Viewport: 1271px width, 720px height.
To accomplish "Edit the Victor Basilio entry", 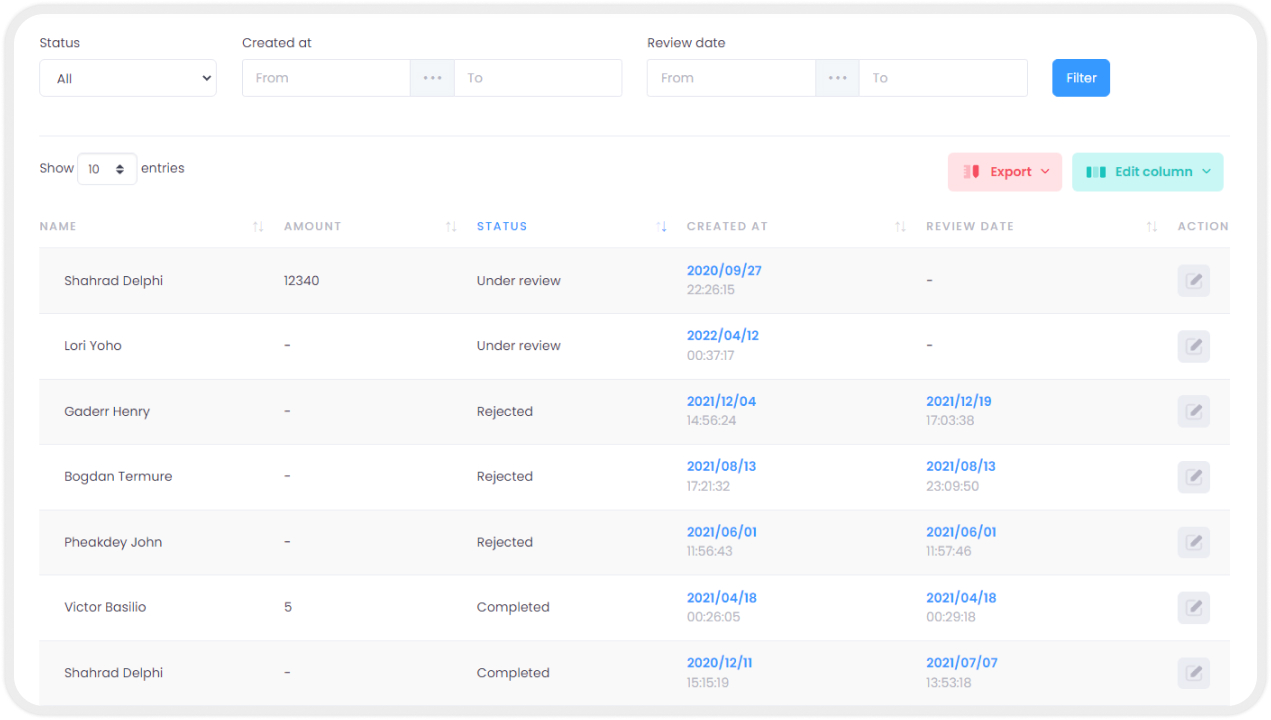I will (x=1193, y=608).
